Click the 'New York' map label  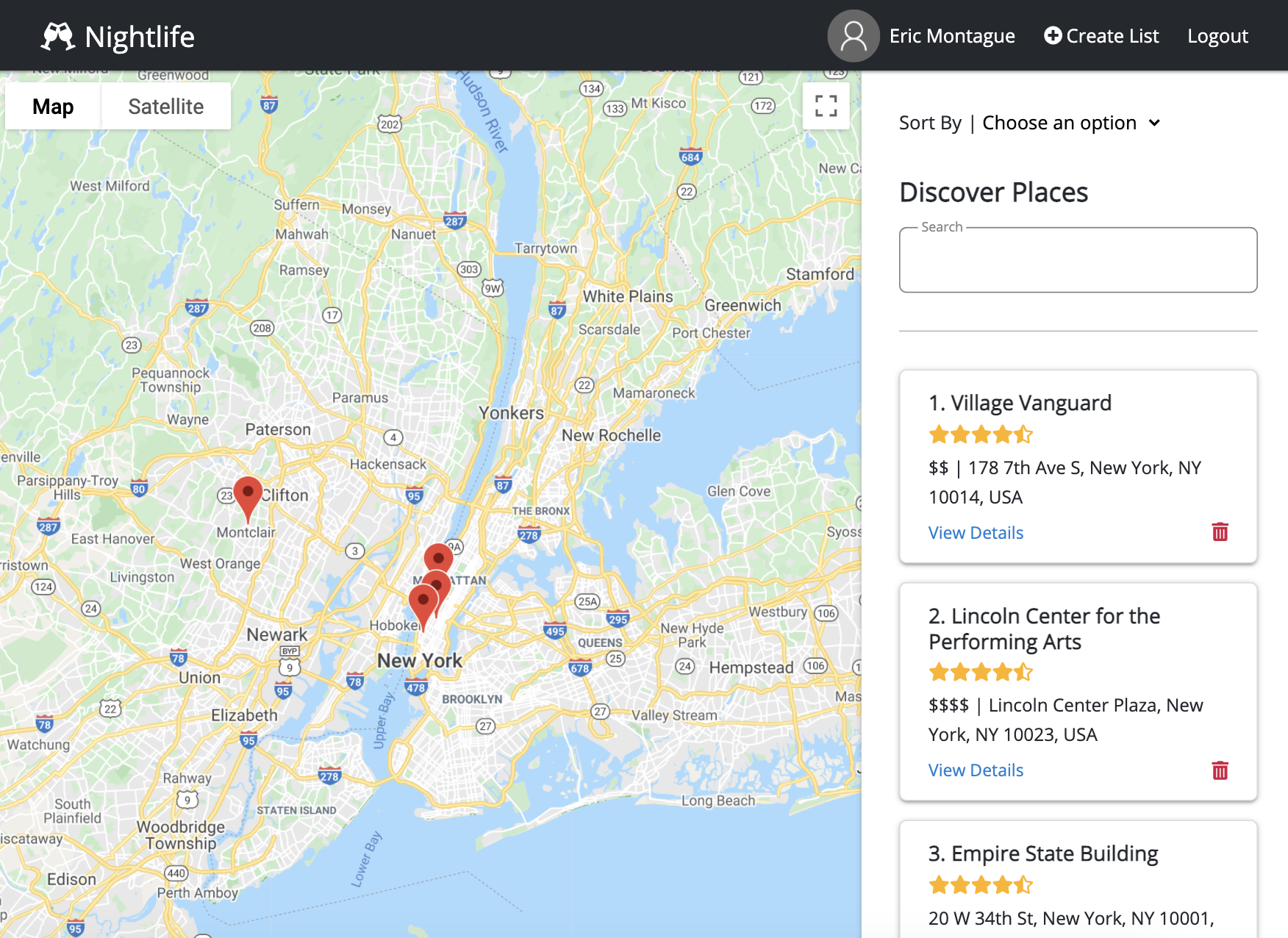(420, 660)
